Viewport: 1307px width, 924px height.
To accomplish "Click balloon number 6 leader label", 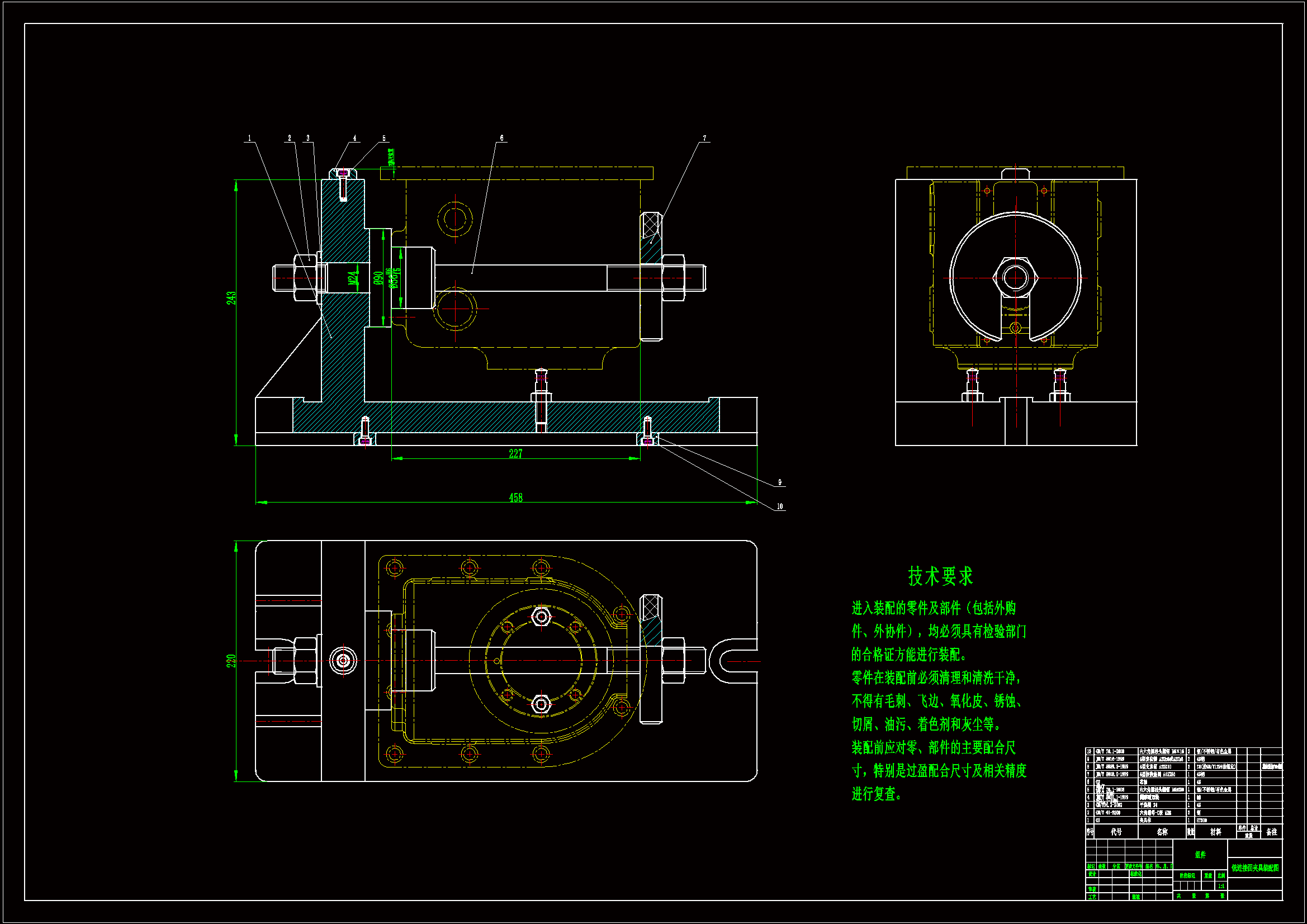I will click(501, 138).
